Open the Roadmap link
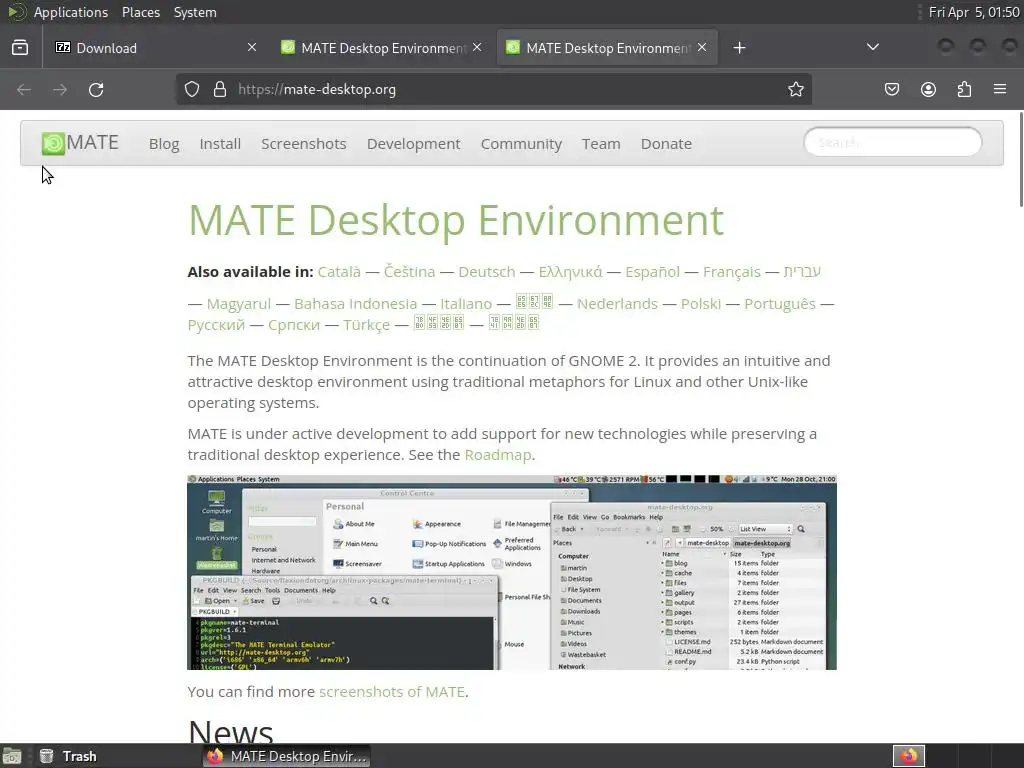This screenshot has width=1024, height=768. point(498,455)
